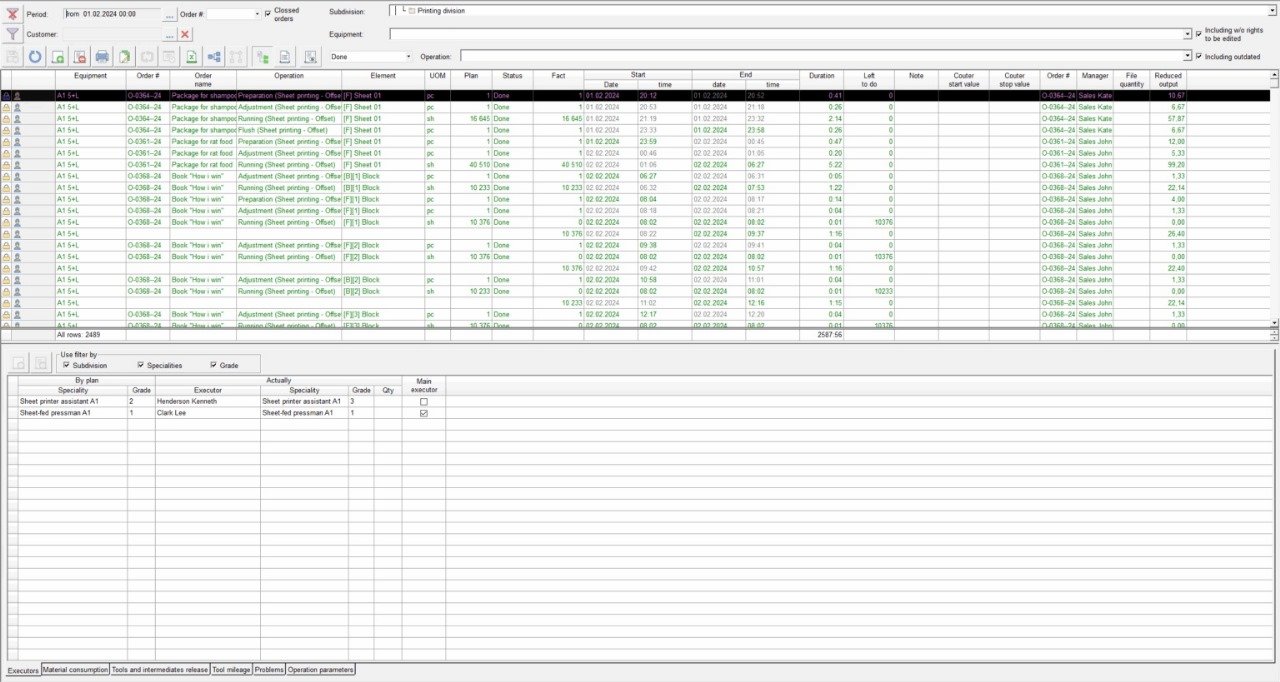The image size is (1280, 682).
Task: Expand the Order # dropdown
Action: [x=256, y=14]
